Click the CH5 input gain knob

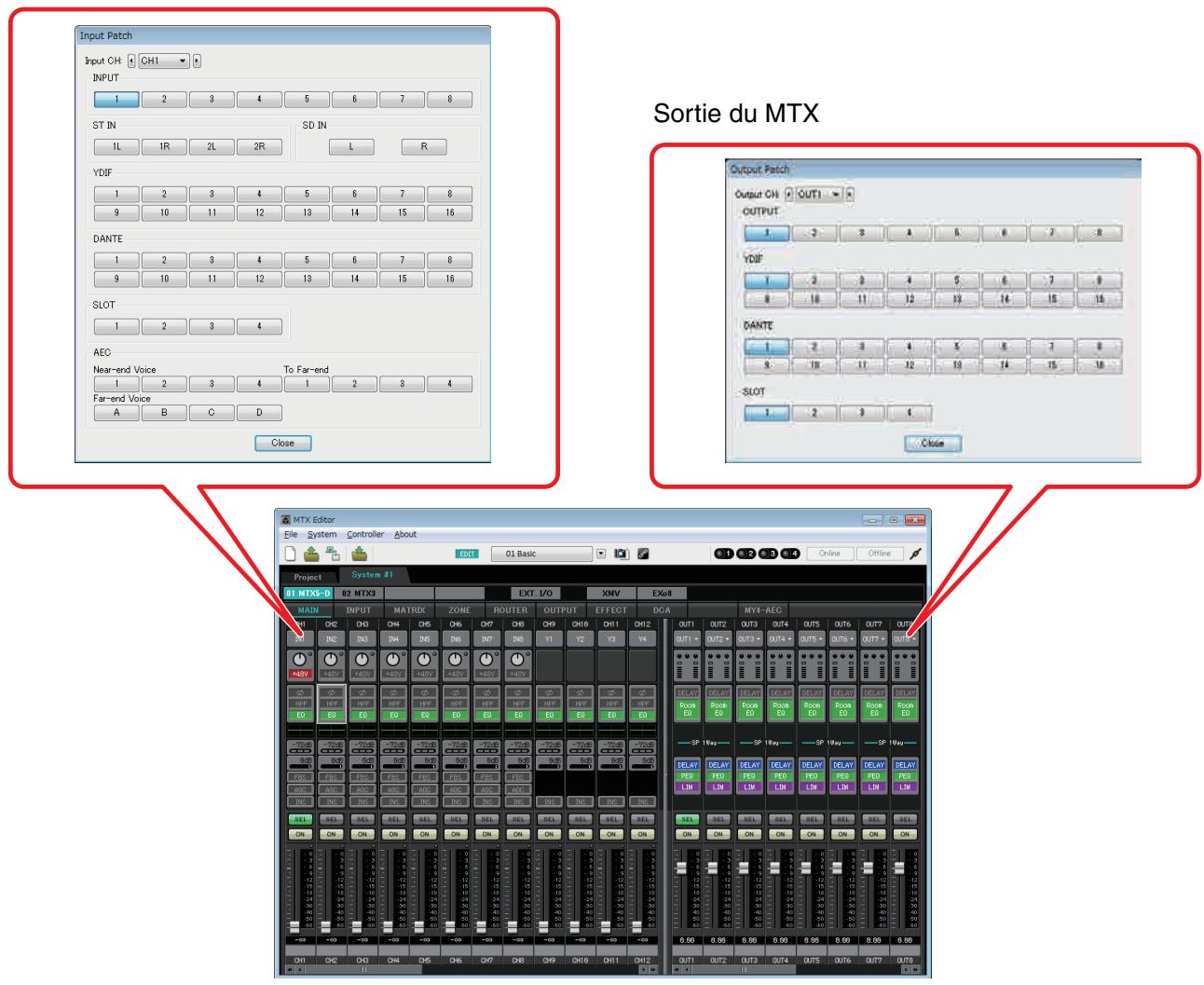424,658
